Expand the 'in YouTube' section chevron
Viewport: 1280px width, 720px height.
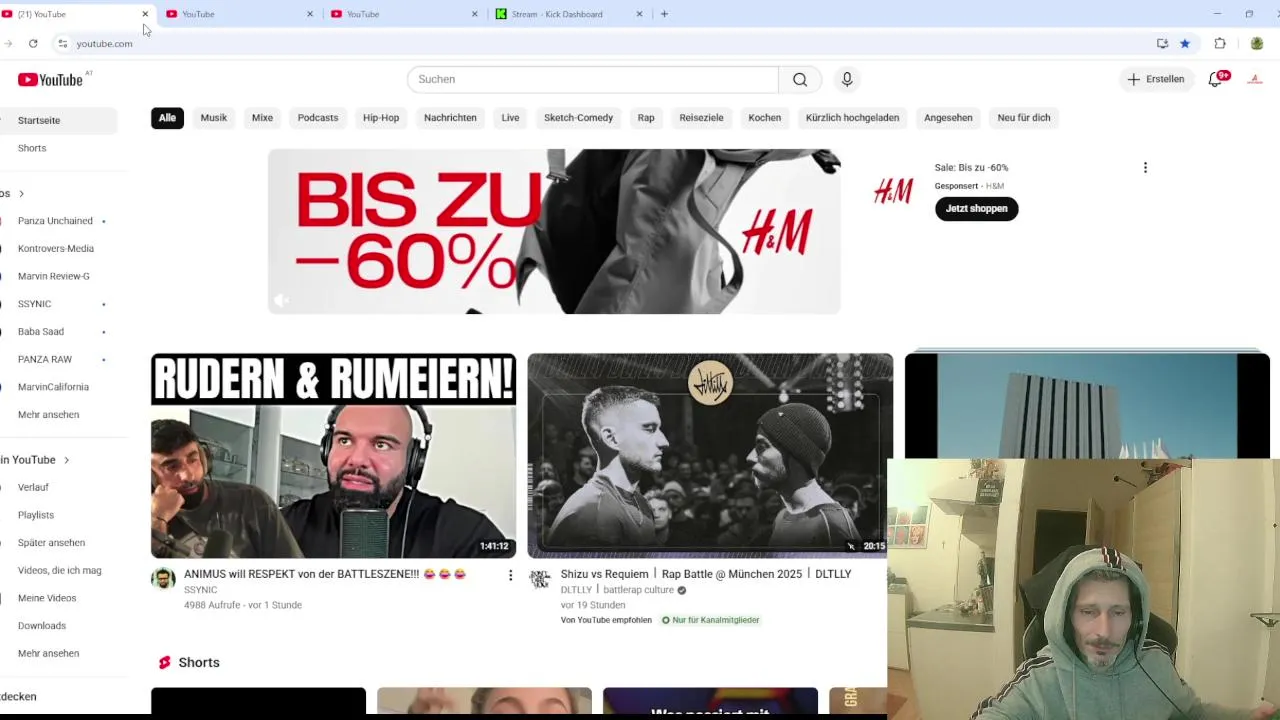(x=66, y=460)
